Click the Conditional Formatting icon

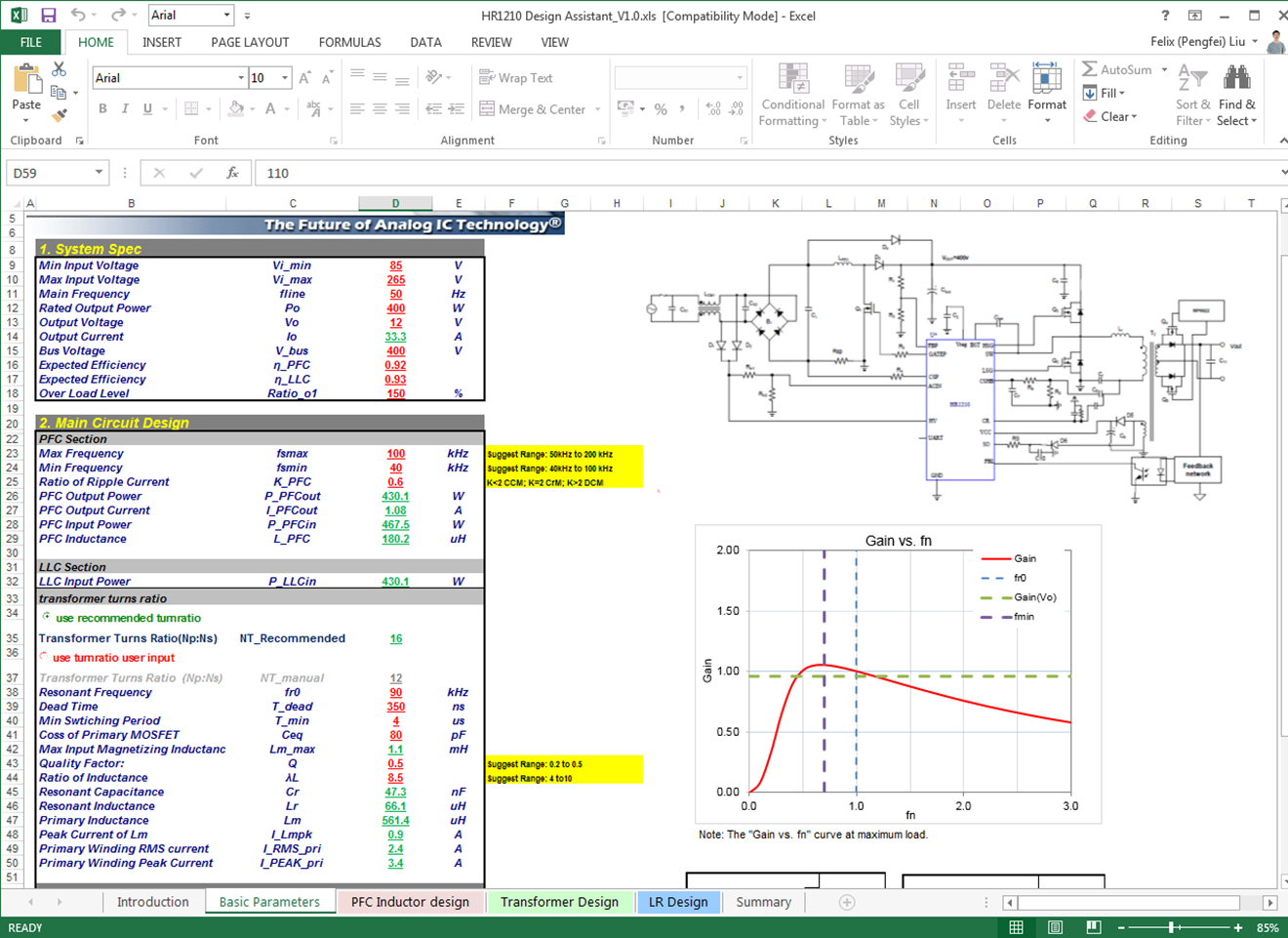792,78
